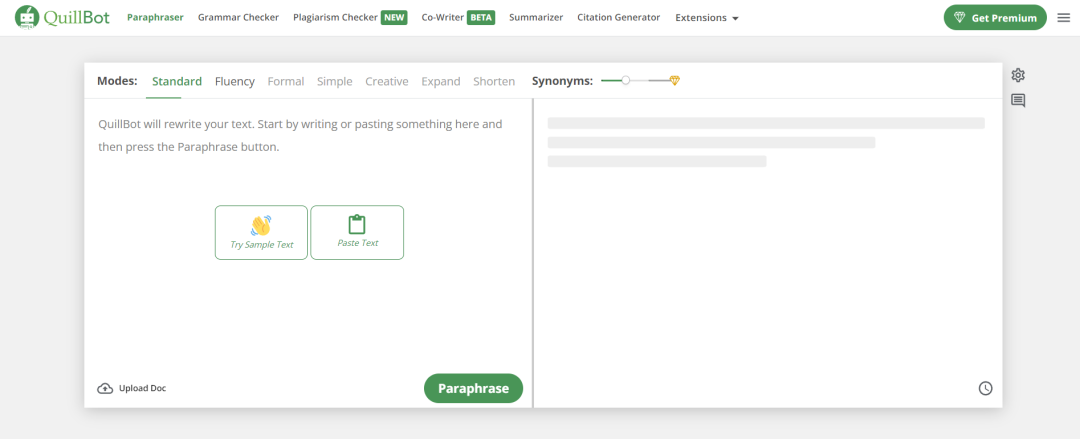Open the feedback comment icon

[1018, 101]
